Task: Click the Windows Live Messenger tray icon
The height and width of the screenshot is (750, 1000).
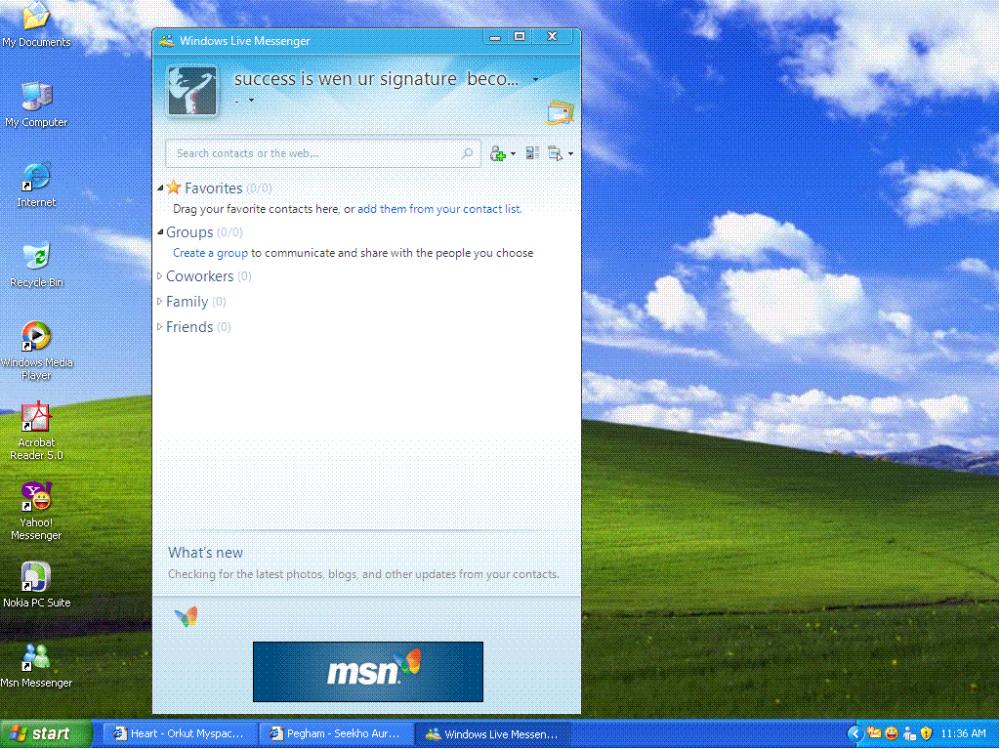Action: click(x=909, y=734)
